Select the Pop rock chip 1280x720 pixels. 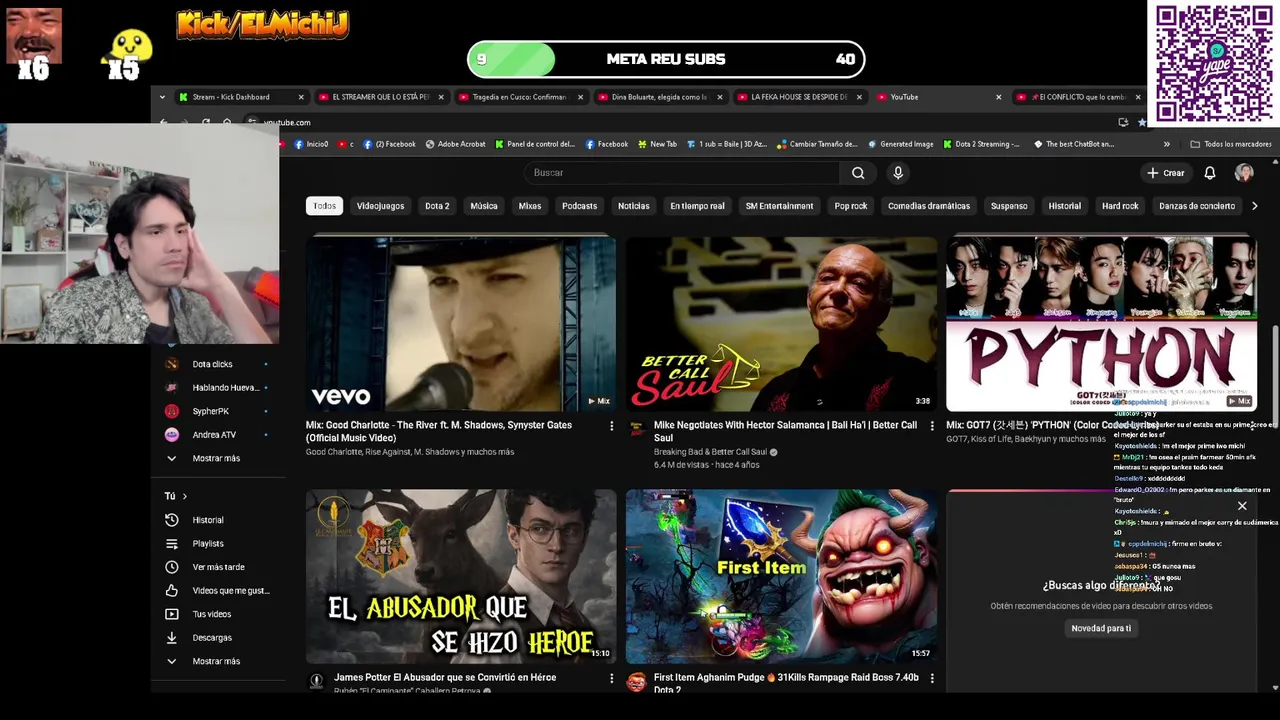pos(850,206)
